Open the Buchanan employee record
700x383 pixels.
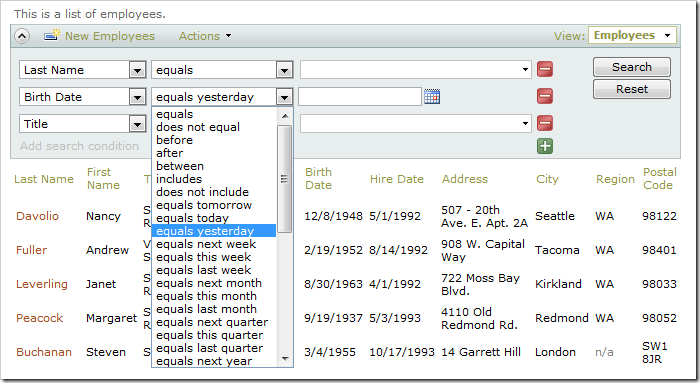coord(44,352)
